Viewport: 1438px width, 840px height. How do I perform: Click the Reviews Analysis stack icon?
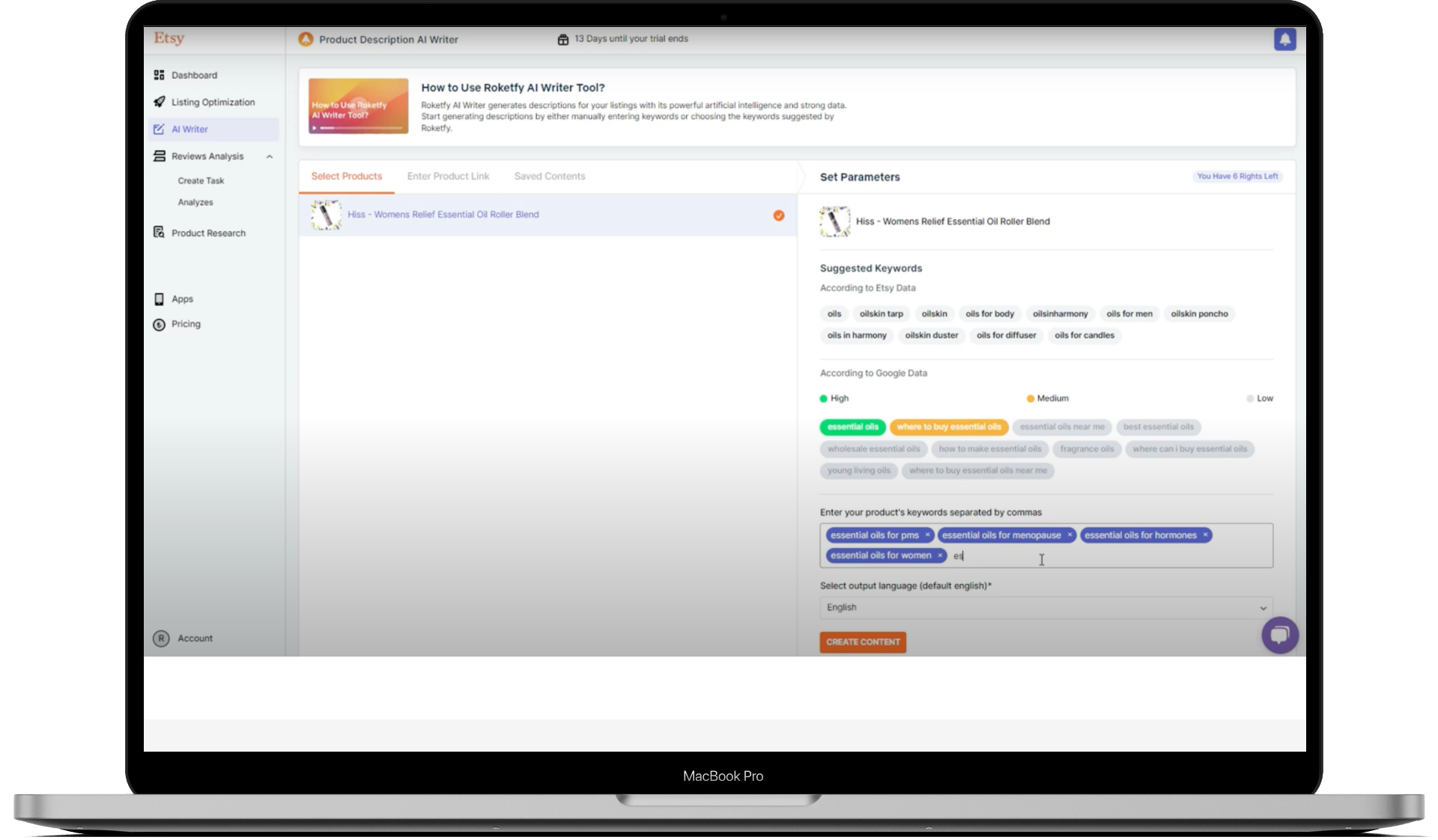click(x=159, y=156)
